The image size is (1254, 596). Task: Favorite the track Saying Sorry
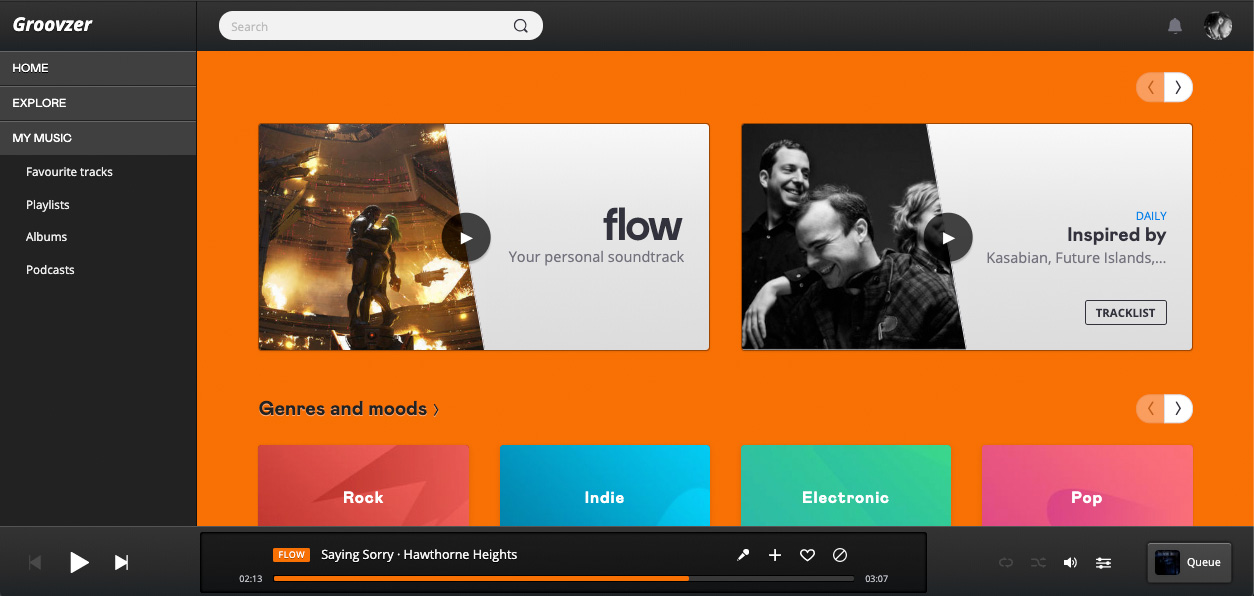(x=807, y=554)
